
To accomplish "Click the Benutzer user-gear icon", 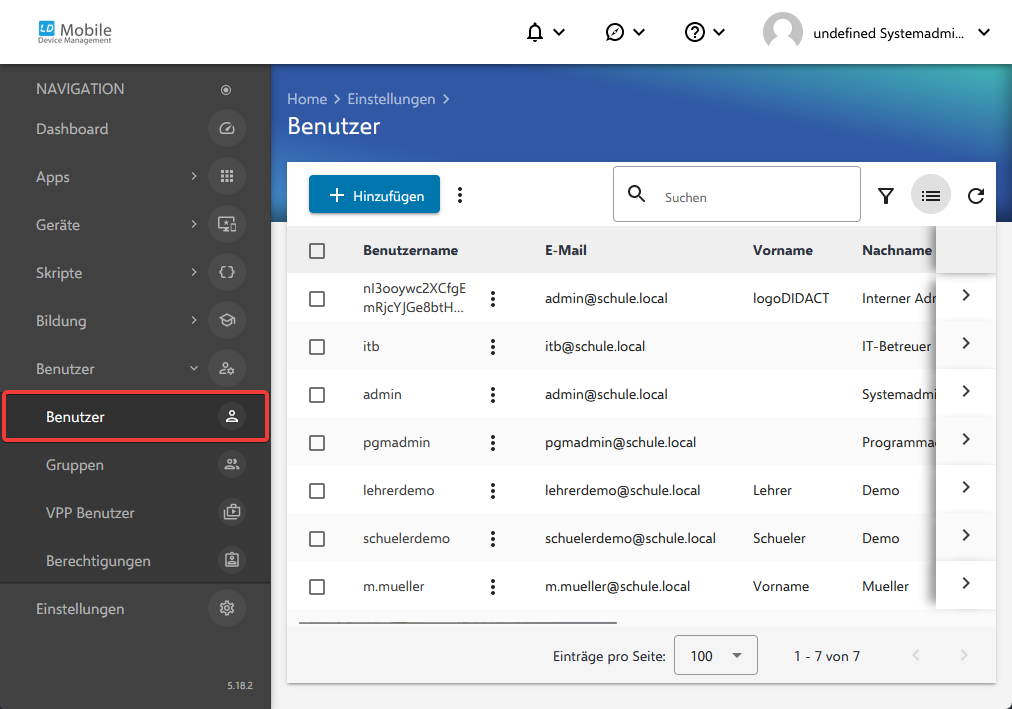I will pyautogui.click(x=227, y=368).
